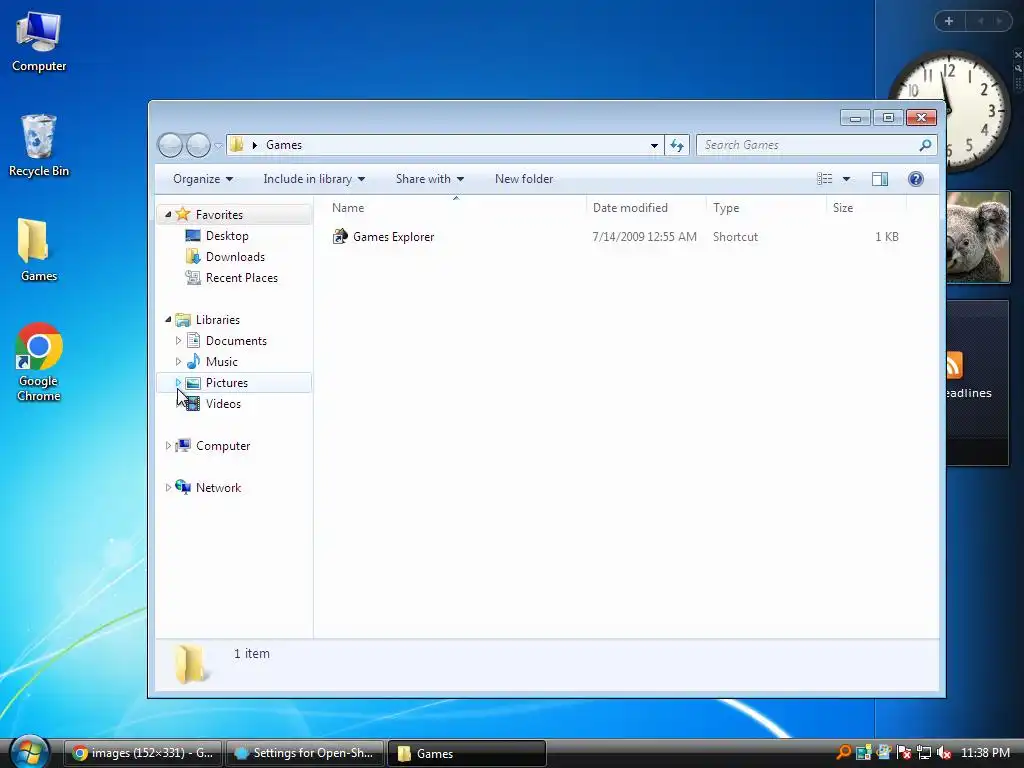The image size is (1024, 768).
Task: Click the Documents library icon
Action: (193, 340)
